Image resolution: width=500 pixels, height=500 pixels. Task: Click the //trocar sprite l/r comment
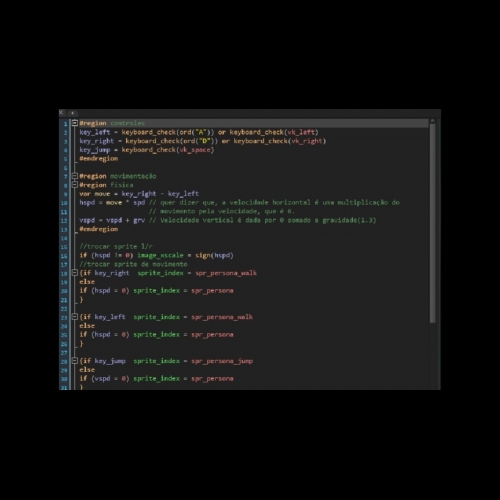pyautogui.click(x=116, y=247)
